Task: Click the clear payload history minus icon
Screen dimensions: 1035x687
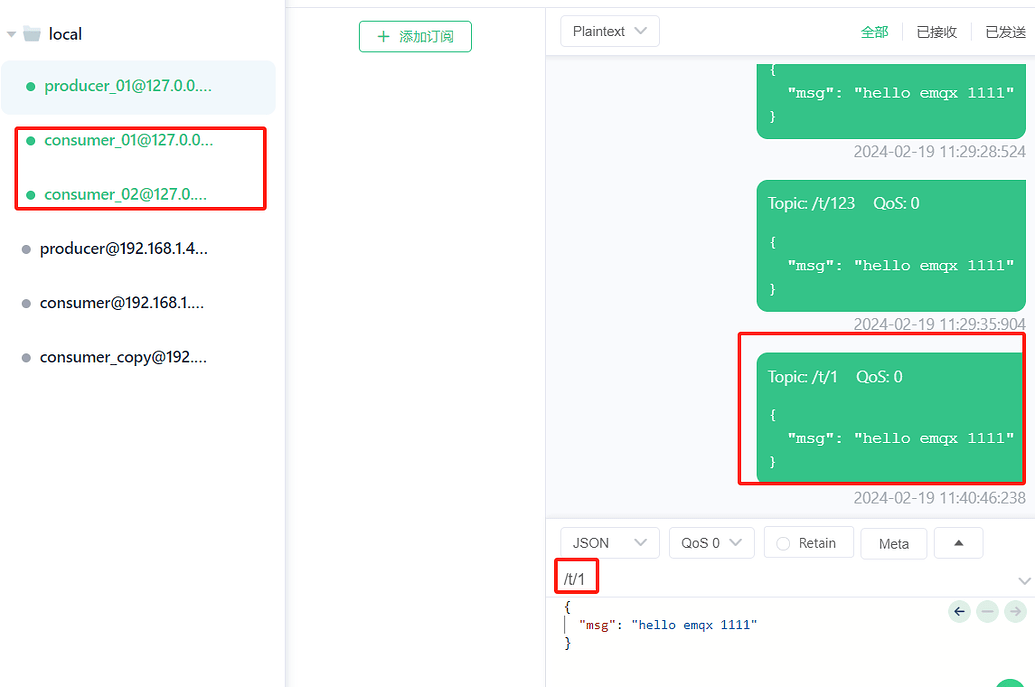Action: [987, 611]
